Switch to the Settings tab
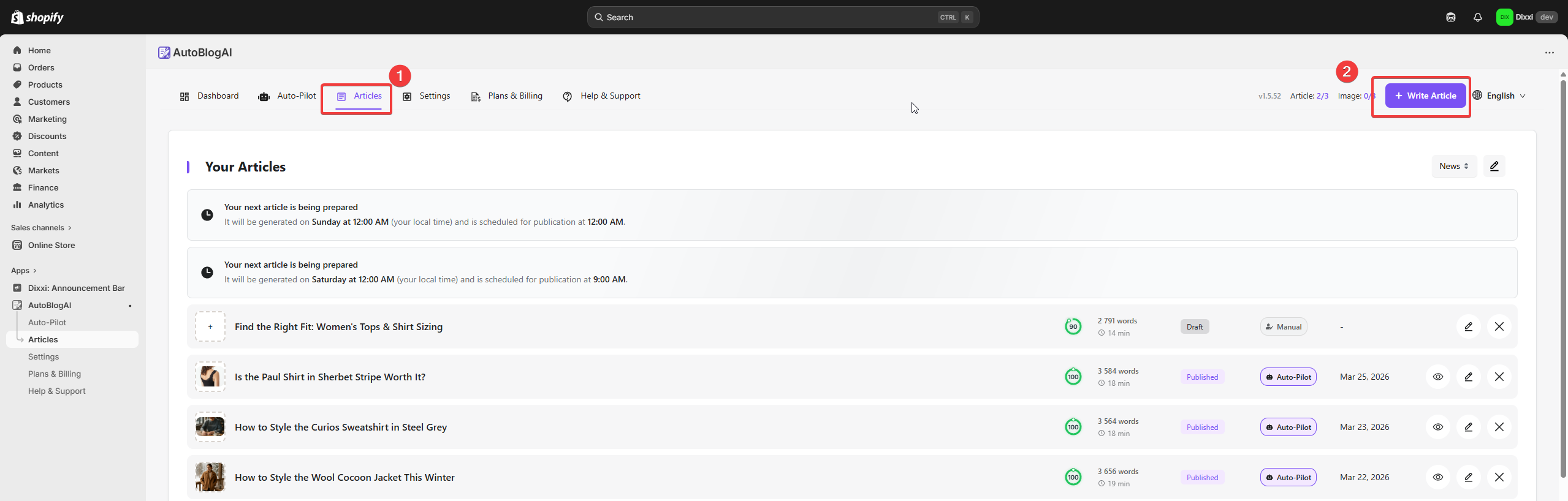 pyautogui.click(x=427, y=96)
